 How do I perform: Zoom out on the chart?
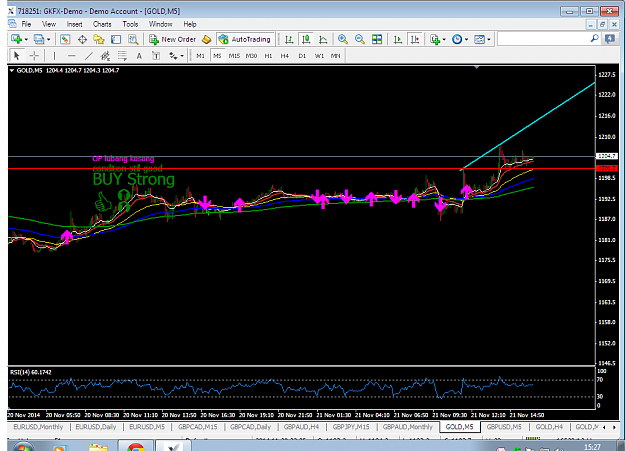[360, 39]
